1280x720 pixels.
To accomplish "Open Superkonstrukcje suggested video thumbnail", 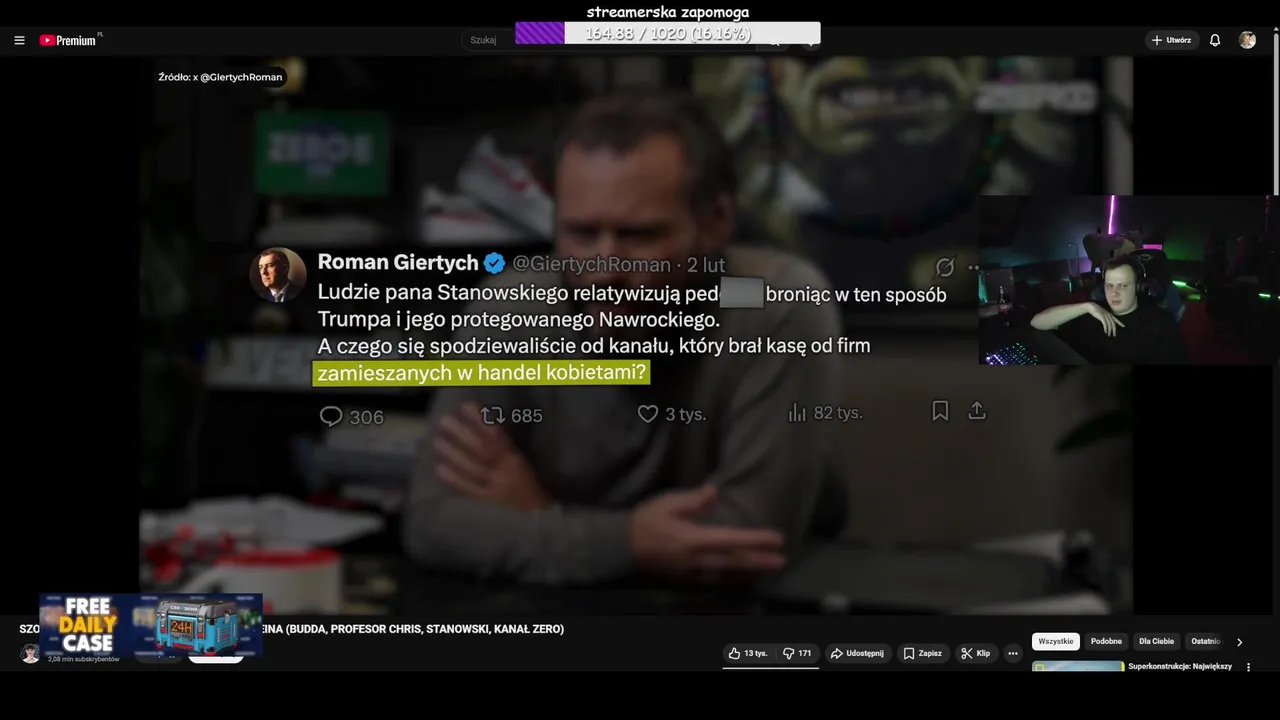I will [x=1077, y=666].
